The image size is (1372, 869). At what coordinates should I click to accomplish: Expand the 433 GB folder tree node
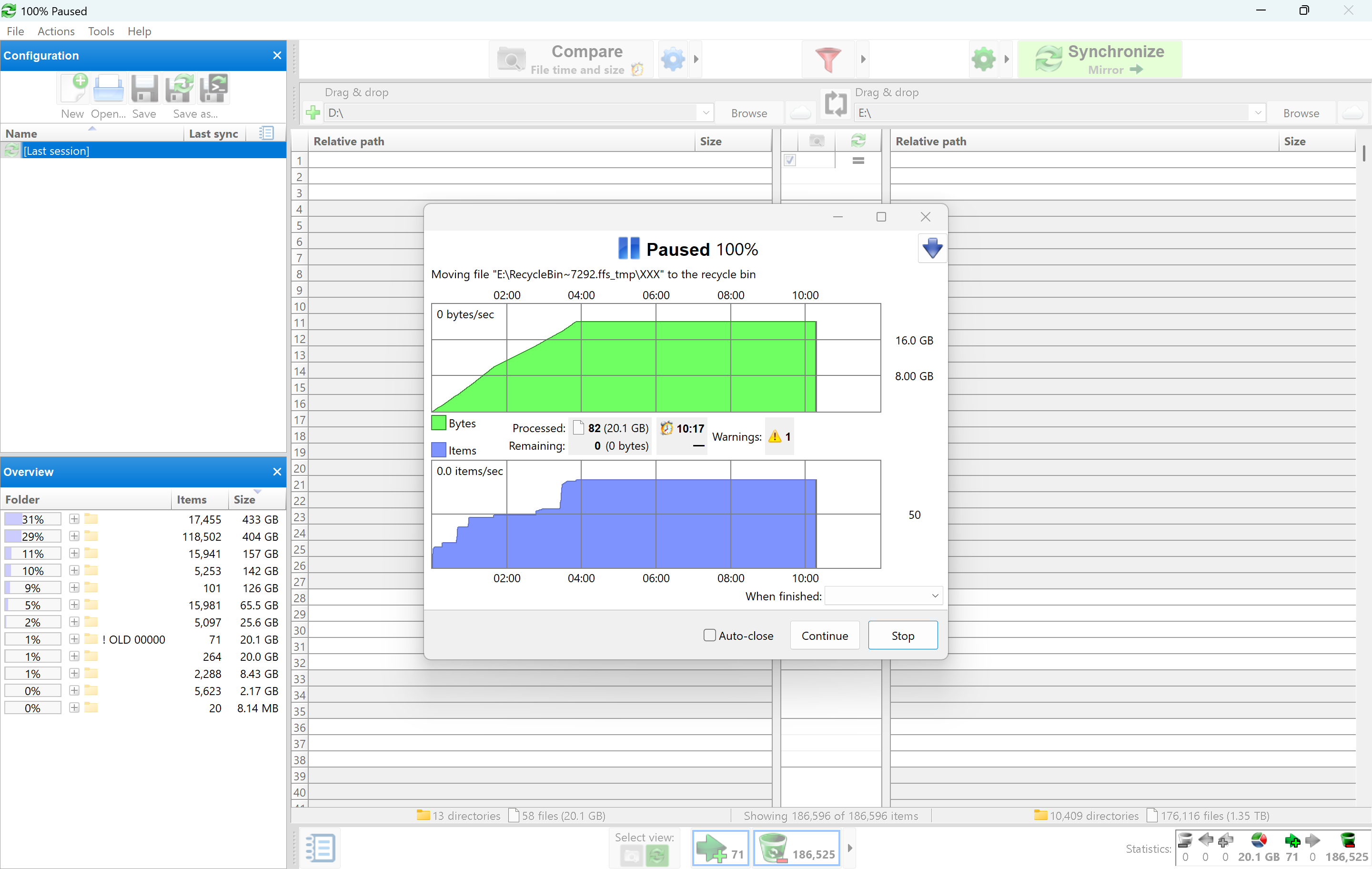tap(74, 519)
